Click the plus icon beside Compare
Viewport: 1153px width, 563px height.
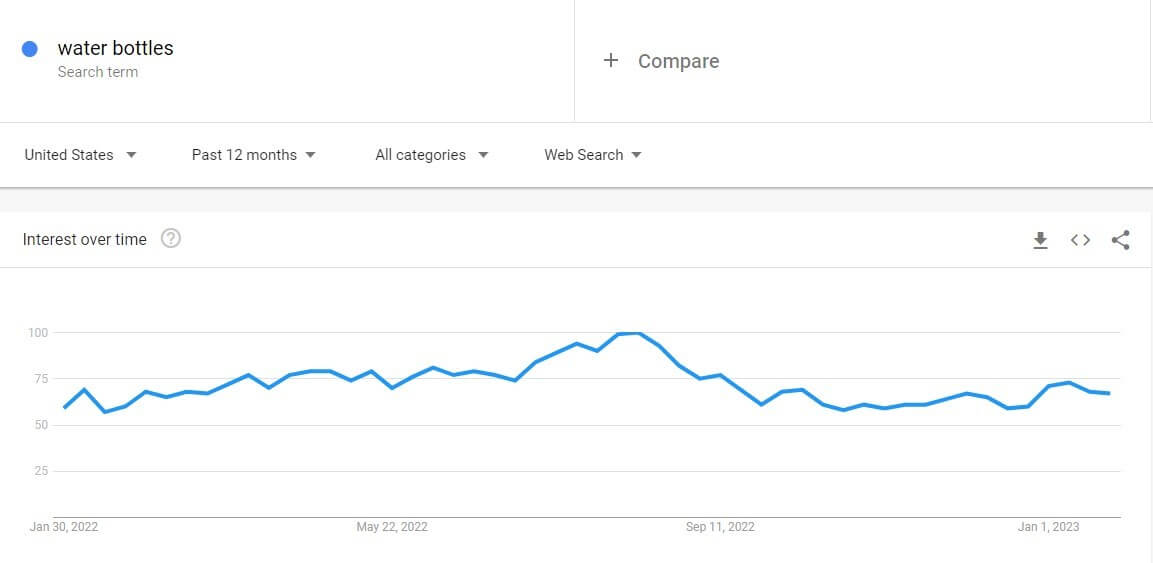click(x=610, y=60)
